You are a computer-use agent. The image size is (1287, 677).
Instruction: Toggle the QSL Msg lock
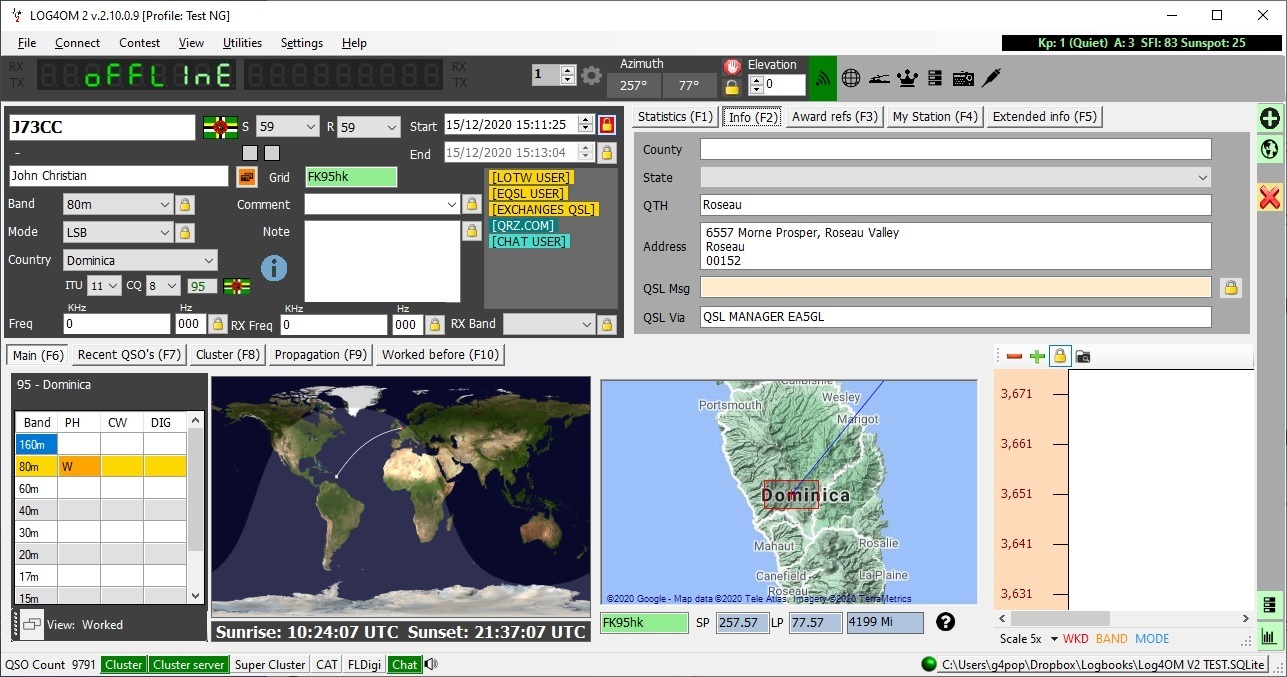1231,288
